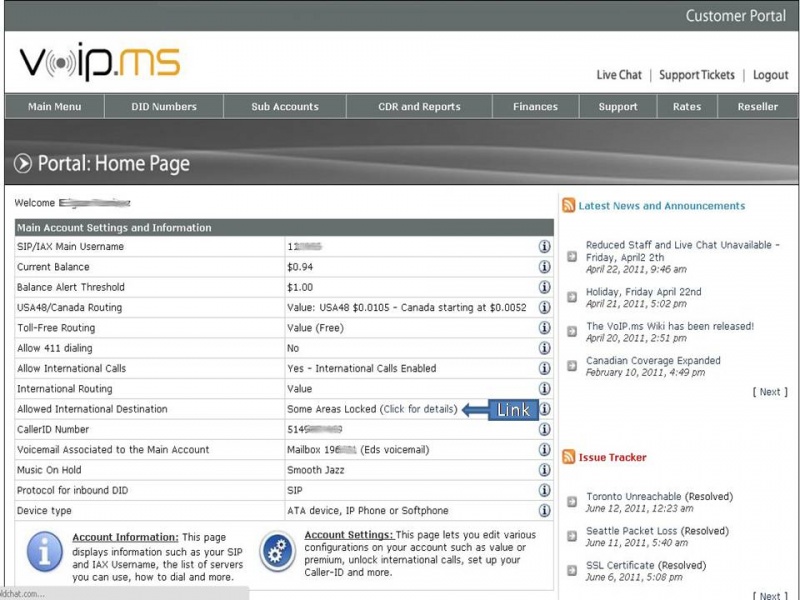Click the RSS icon beside Latest News

coord(568,205)
